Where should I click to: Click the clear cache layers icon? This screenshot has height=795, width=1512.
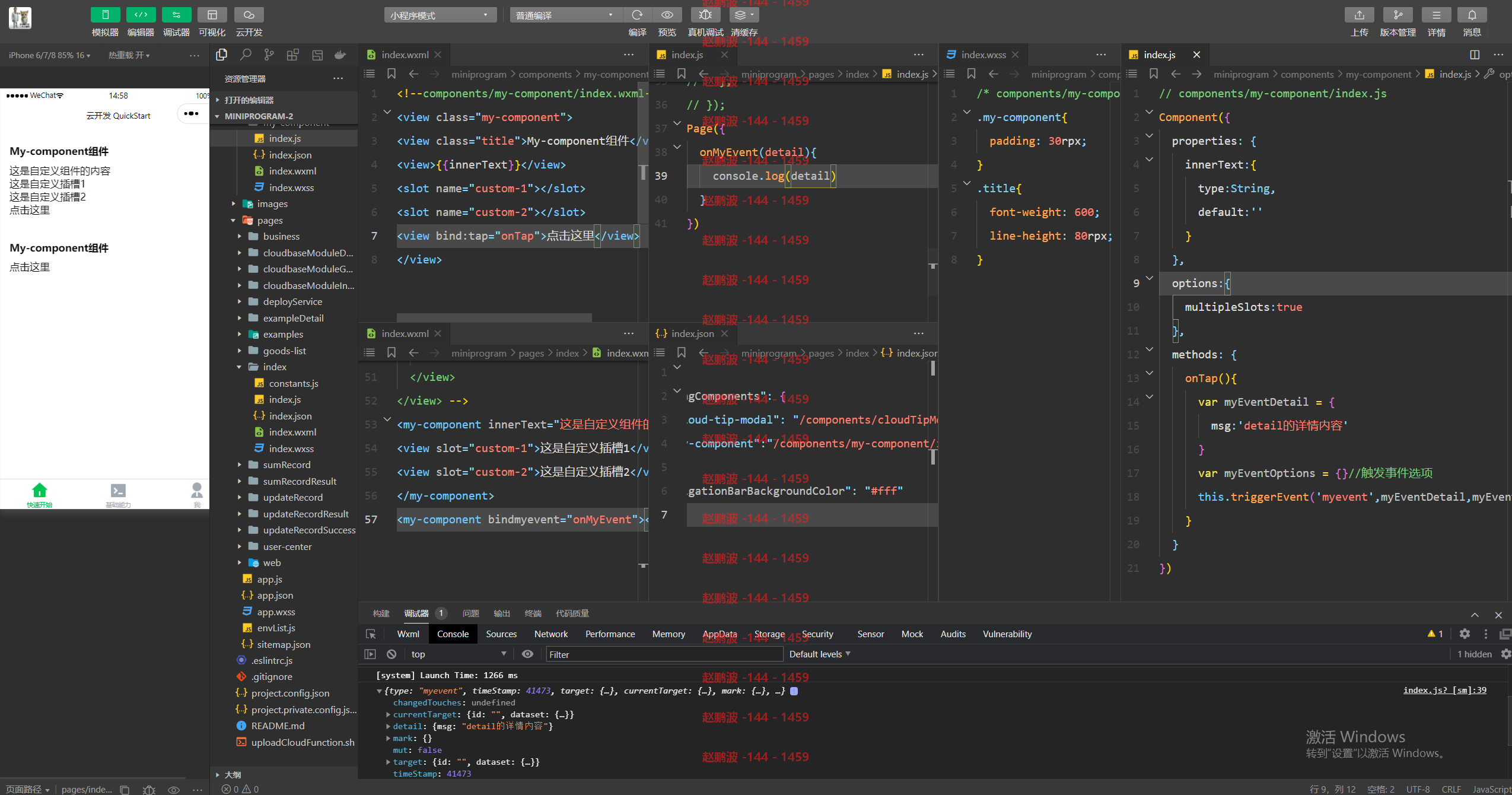pos(744,15)
